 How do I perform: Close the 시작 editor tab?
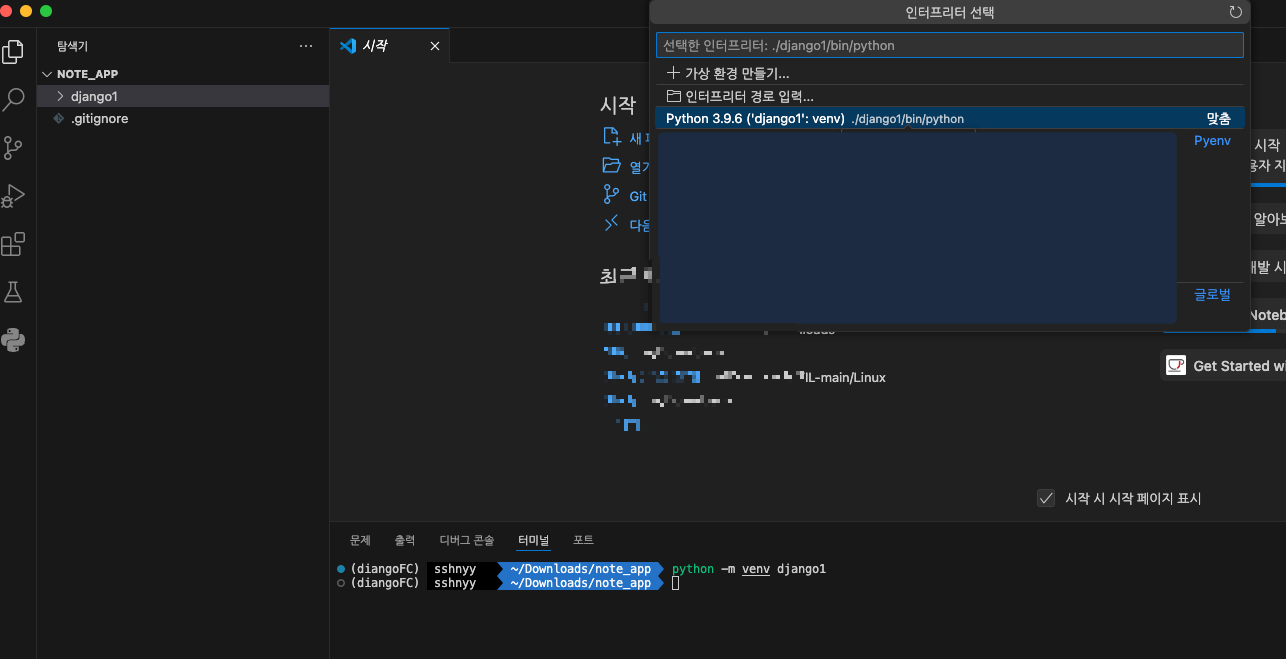[434, 46]
